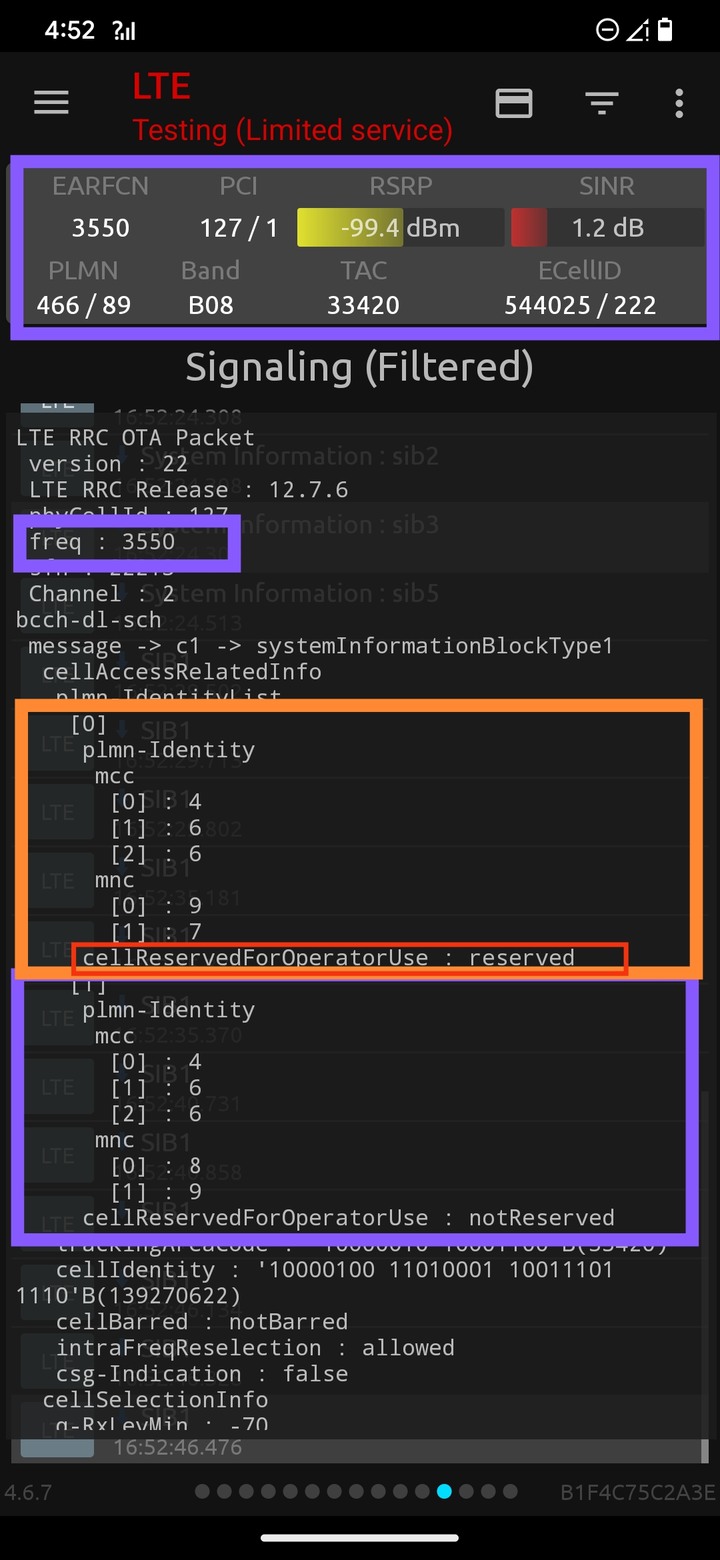Tap the card view icon in toolbar

tap(514, 103)
